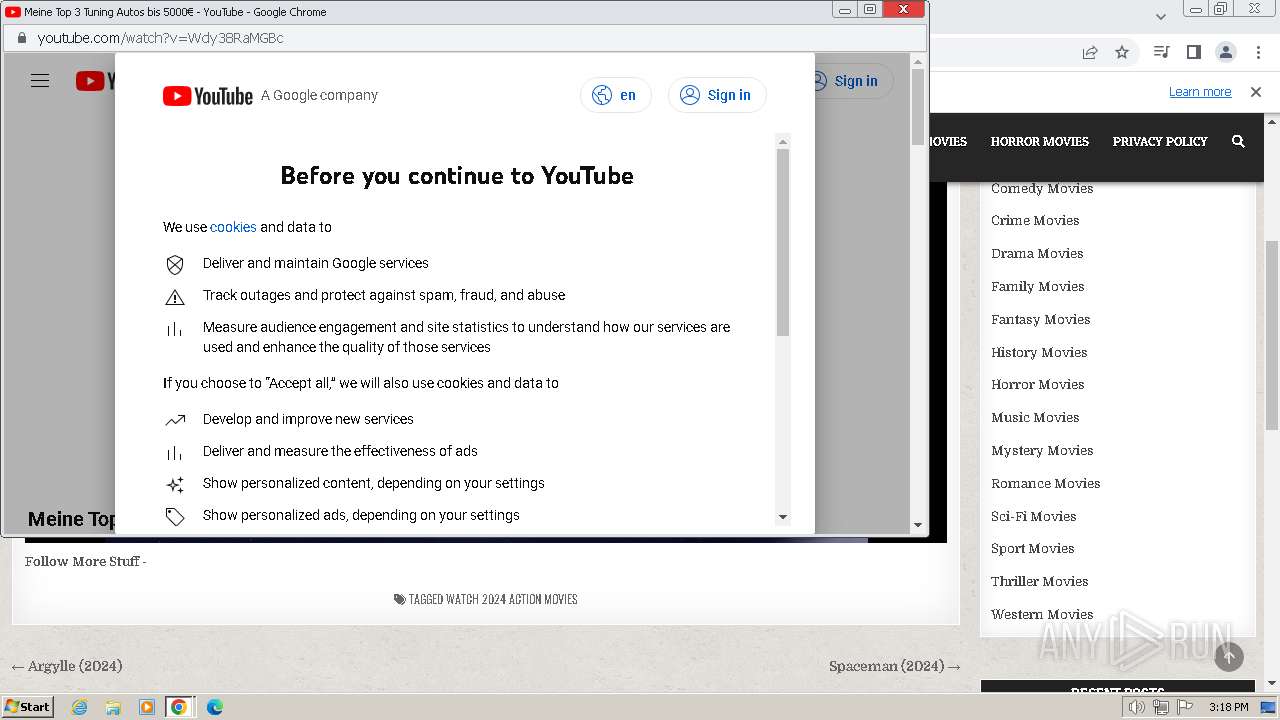Bookmark this tab with the star icon
Screen dimensions: 1280x720
[x=1122, y=52]
